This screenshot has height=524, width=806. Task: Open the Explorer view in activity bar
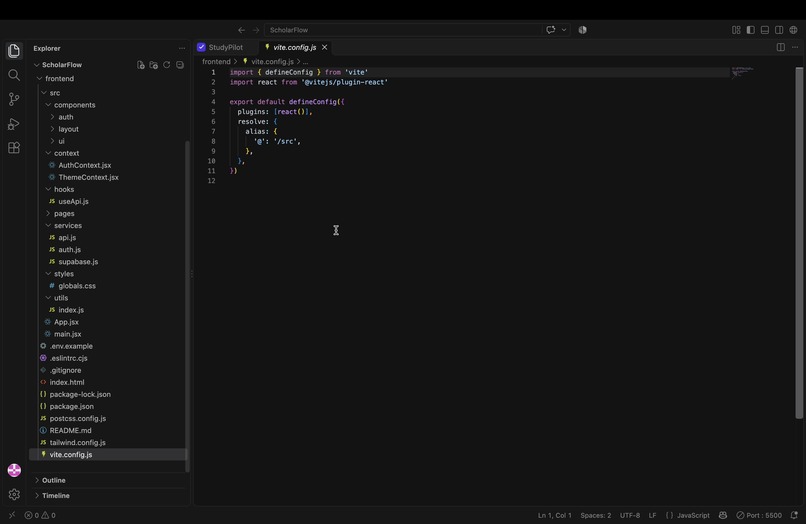pos(14,50)
